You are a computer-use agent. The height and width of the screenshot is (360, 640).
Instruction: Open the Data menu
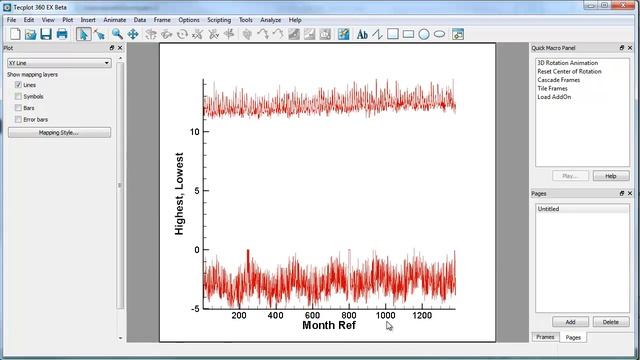[x=140, y=20]
